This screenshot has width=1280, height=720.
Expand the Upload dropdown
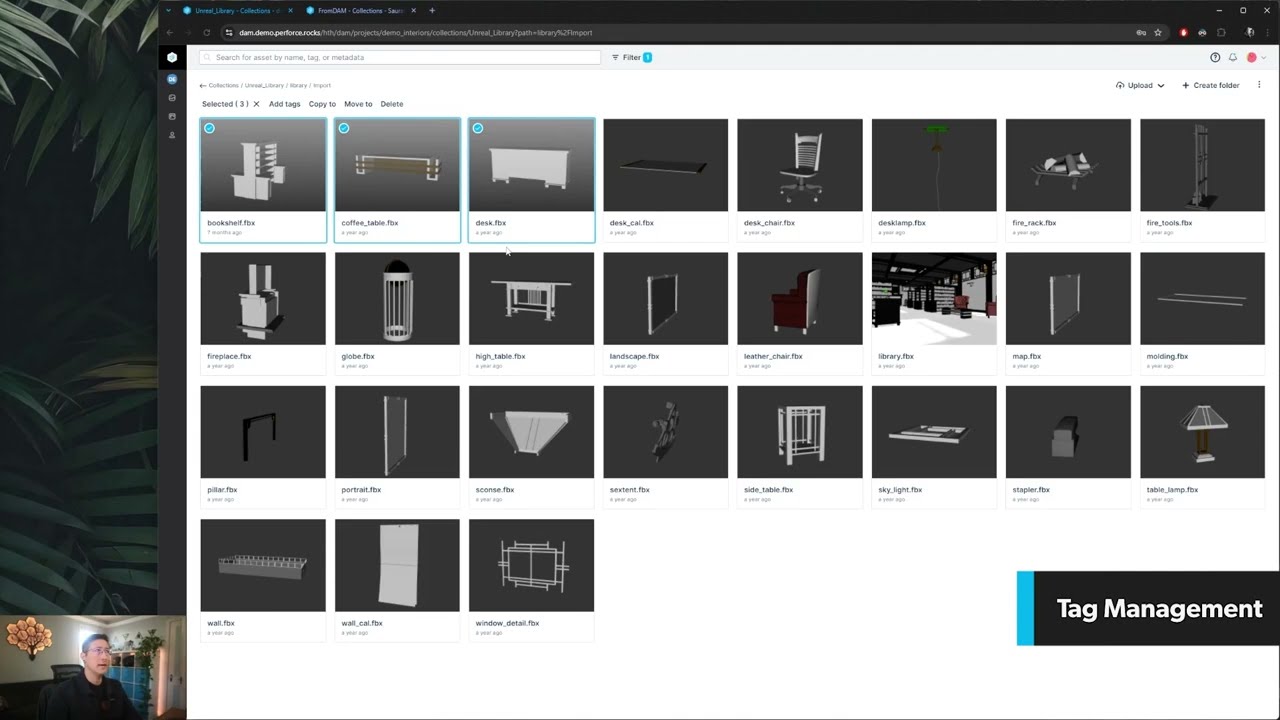(1140, 85)
